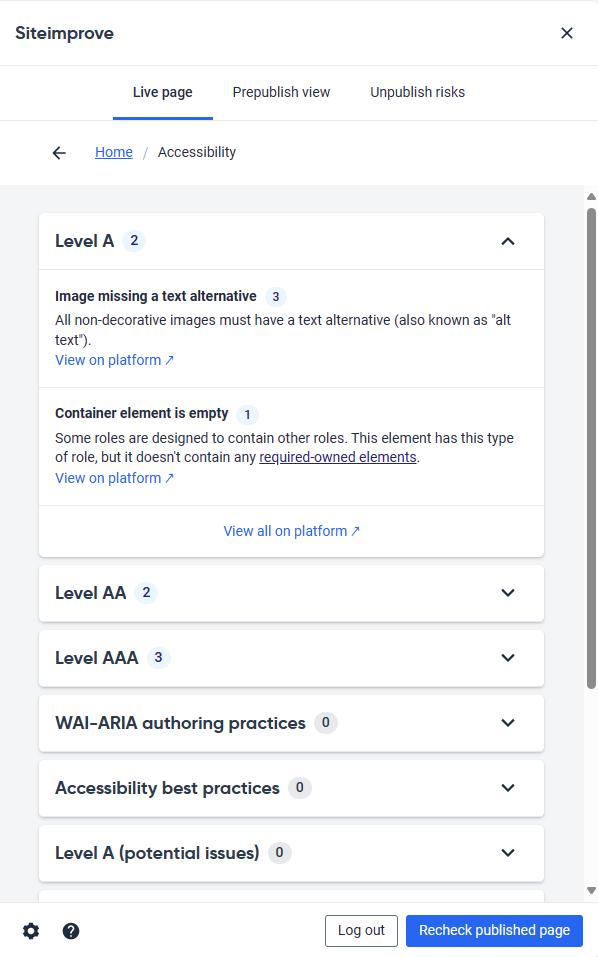Expand Accessibility best practices section

tap(291, 788)
